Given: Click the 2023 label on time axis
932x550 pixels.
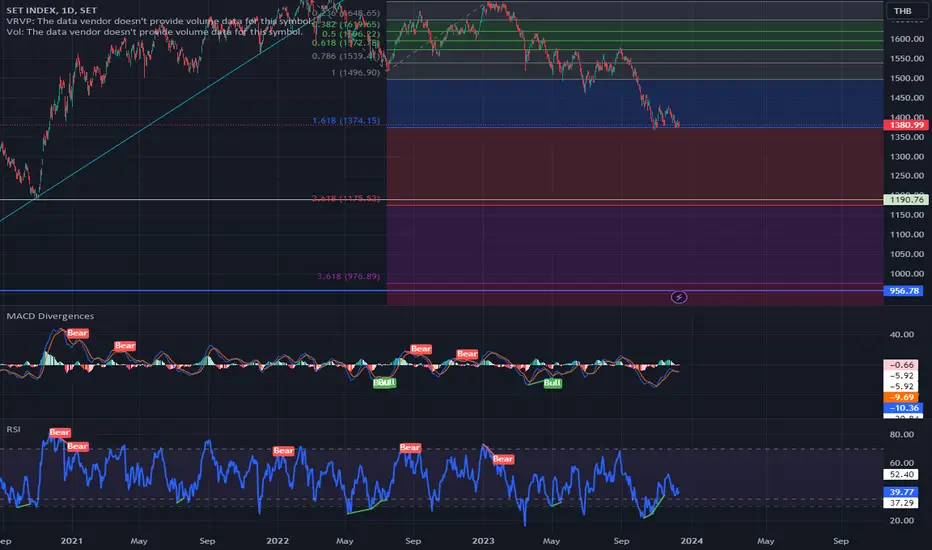Looking at the screenshot, I should click(483, 540).
